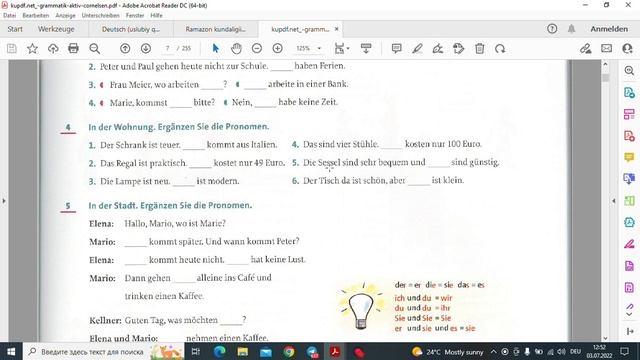Switch to the Deutsch (uslubiy document tab

tap(131, 29)
